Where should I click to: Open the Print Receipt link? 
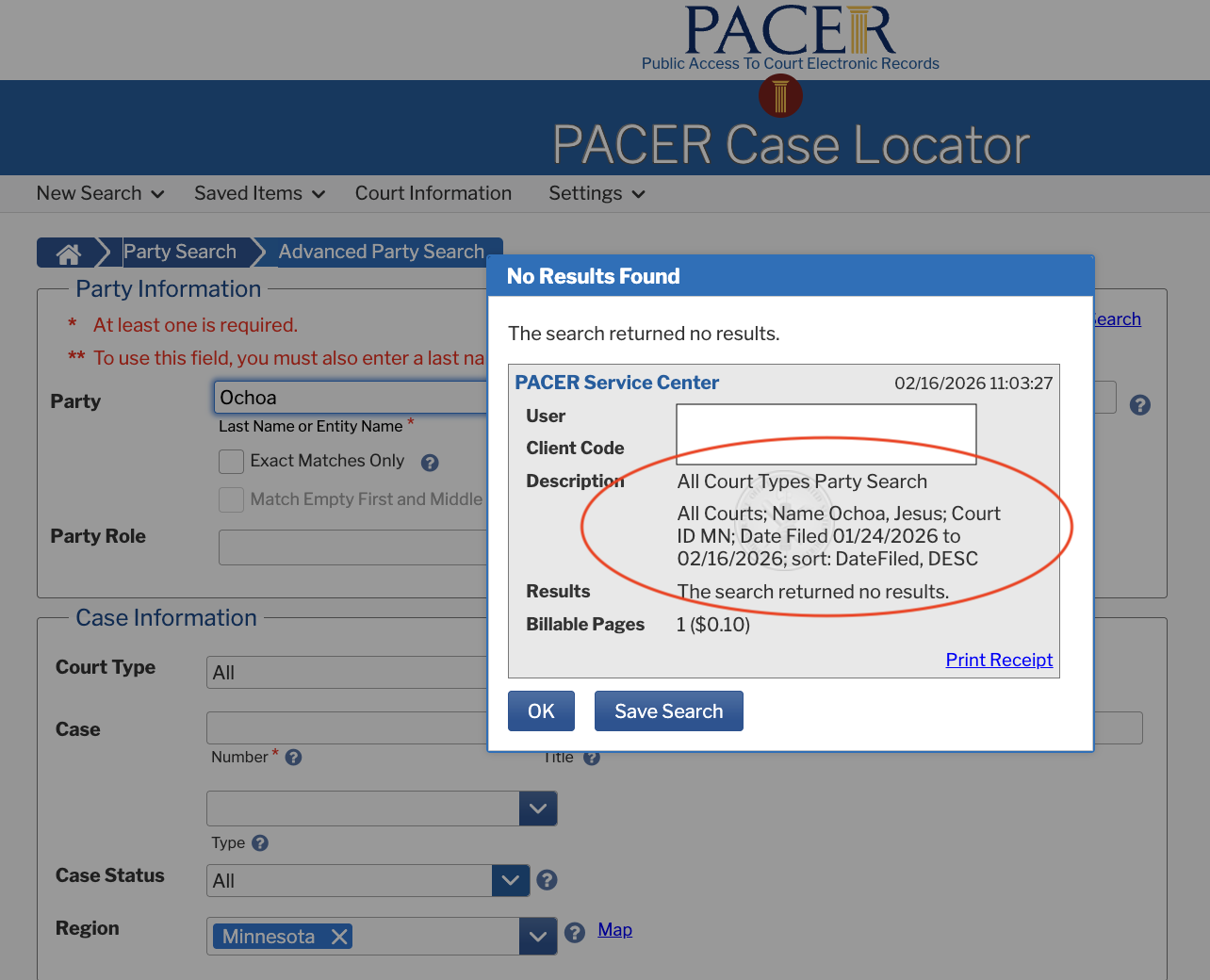pyautogui.click(x=999, y=661)
